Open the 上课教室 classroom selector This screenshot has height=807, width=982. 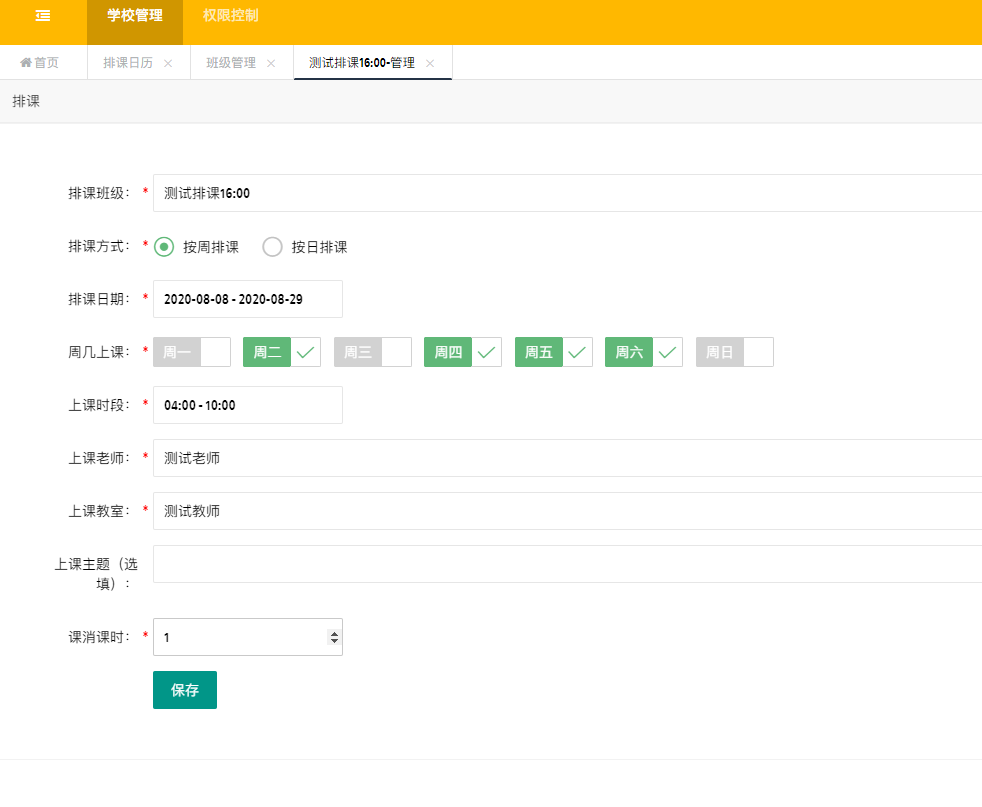[567, 511]
